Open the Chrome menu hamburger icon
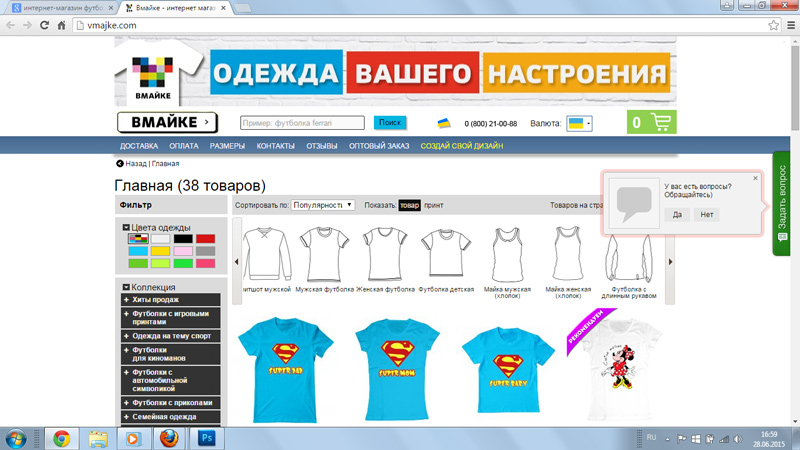This screenshot has height=450, width=800. tap(791, 25)
